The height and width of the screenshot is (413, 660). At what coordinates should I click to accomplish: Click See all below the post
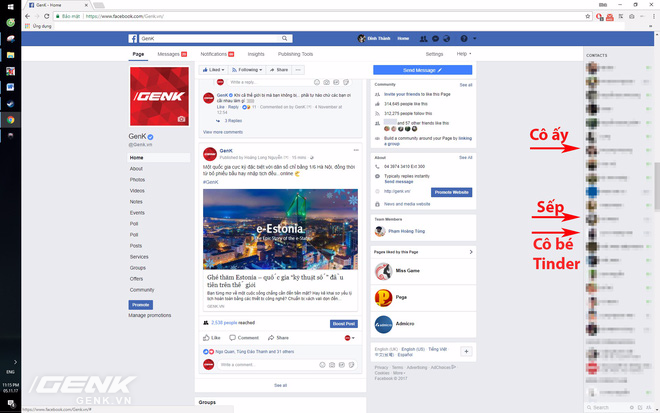(280, 386)
